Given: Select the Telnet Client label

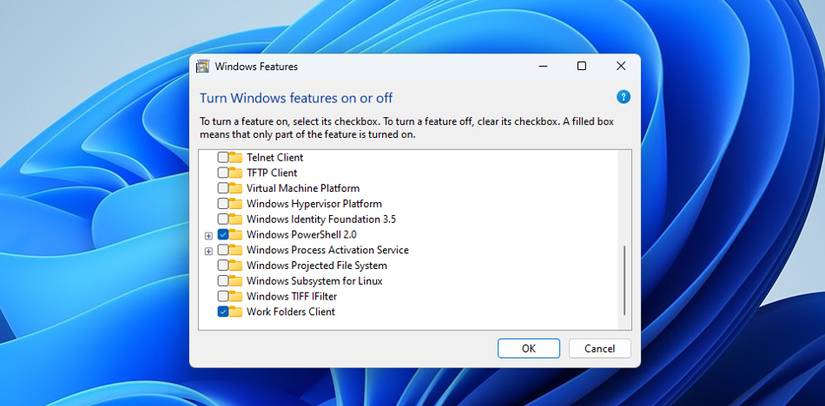Looking at the screenshot, I should [275, 157].
